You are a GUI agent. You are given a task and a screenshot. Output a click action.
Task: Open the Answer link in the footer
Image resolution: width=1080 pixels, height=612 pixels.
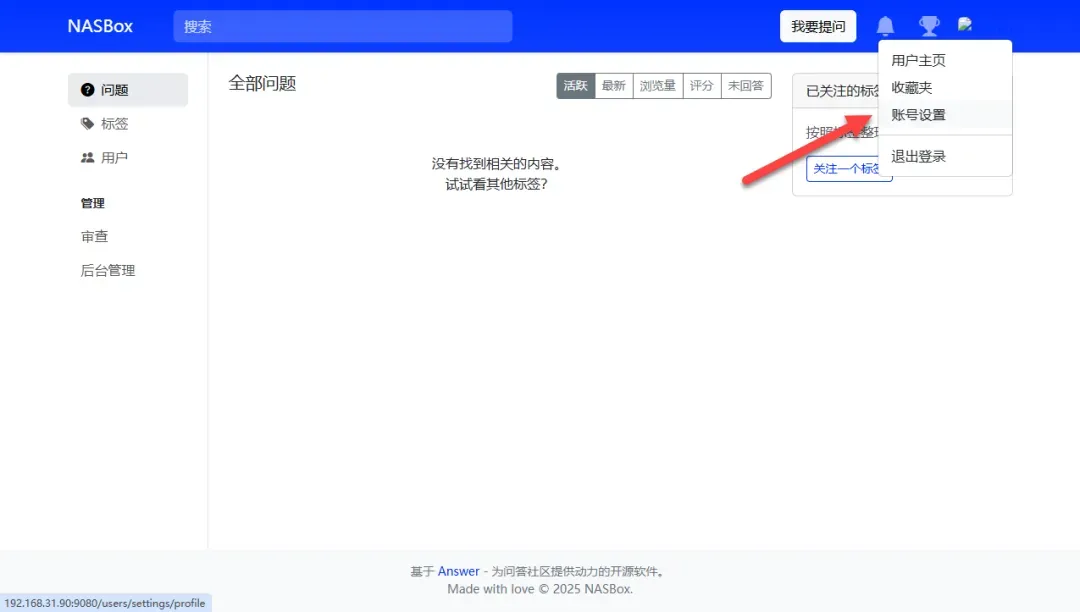click(458, 572)
